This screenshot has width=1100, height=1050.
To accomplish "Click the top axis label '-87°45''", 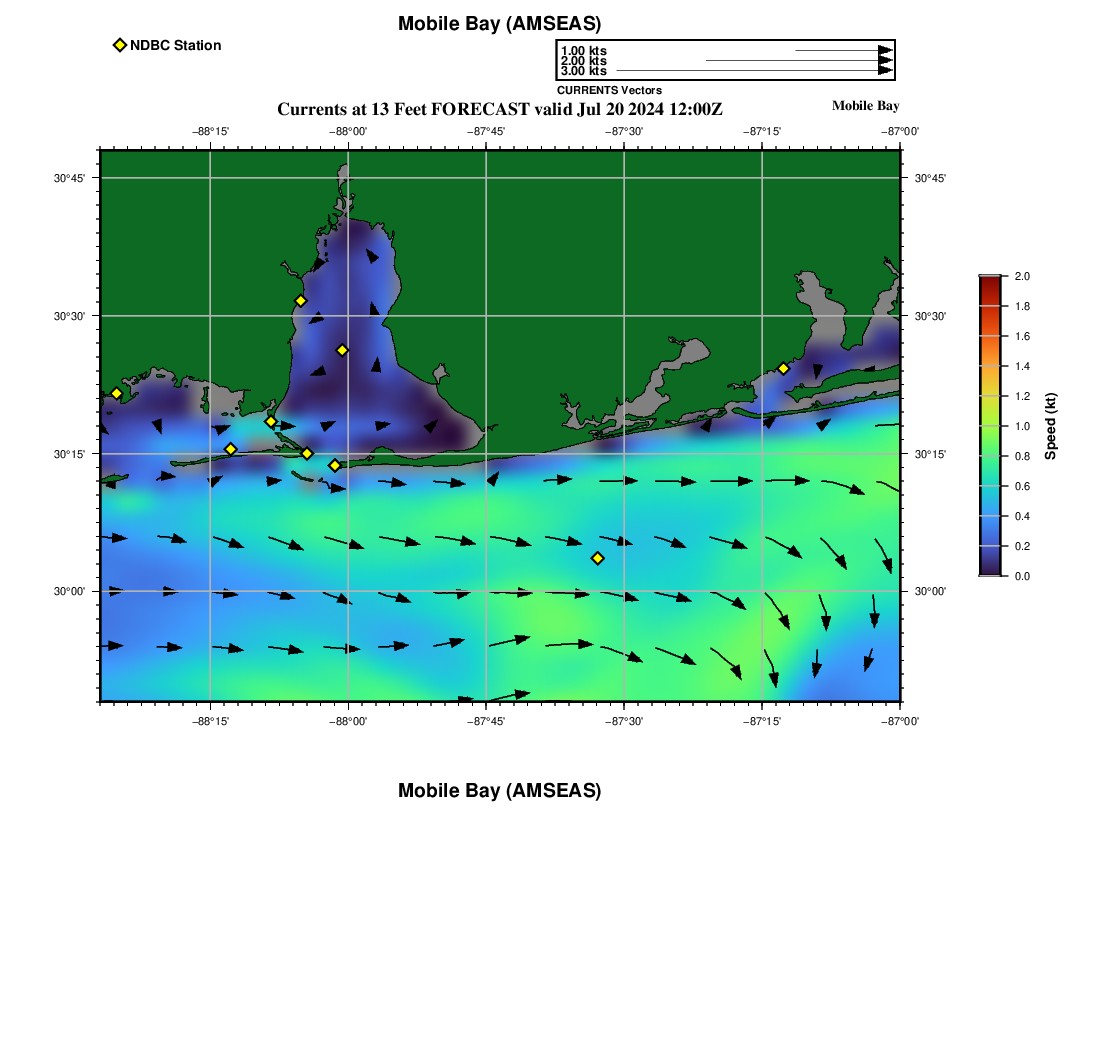I will click(x=486, y=131).
